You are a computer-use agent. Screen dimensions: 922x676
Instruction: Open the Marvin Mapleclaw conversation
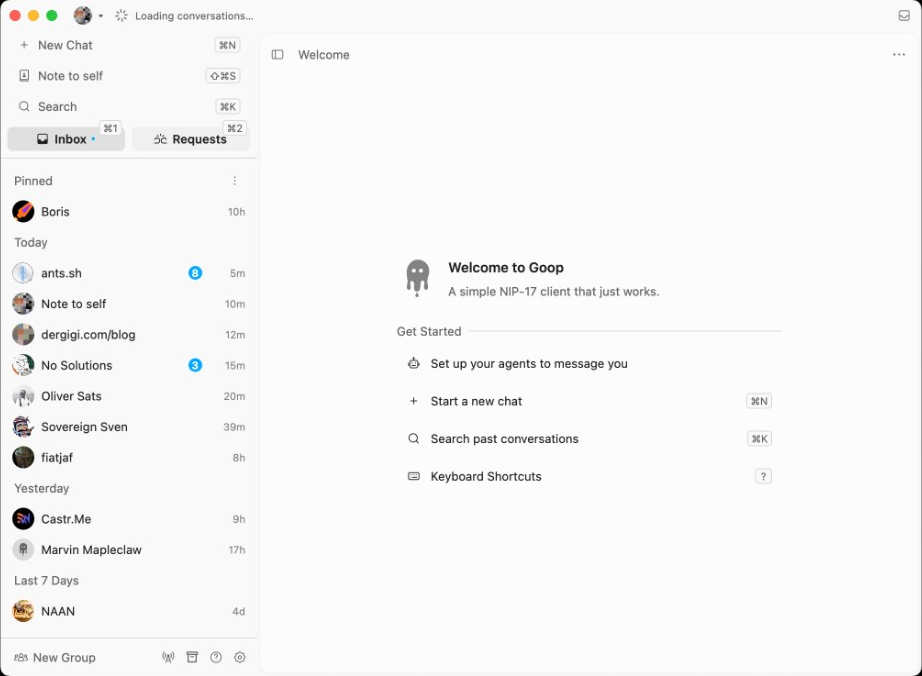click(129, 550)
